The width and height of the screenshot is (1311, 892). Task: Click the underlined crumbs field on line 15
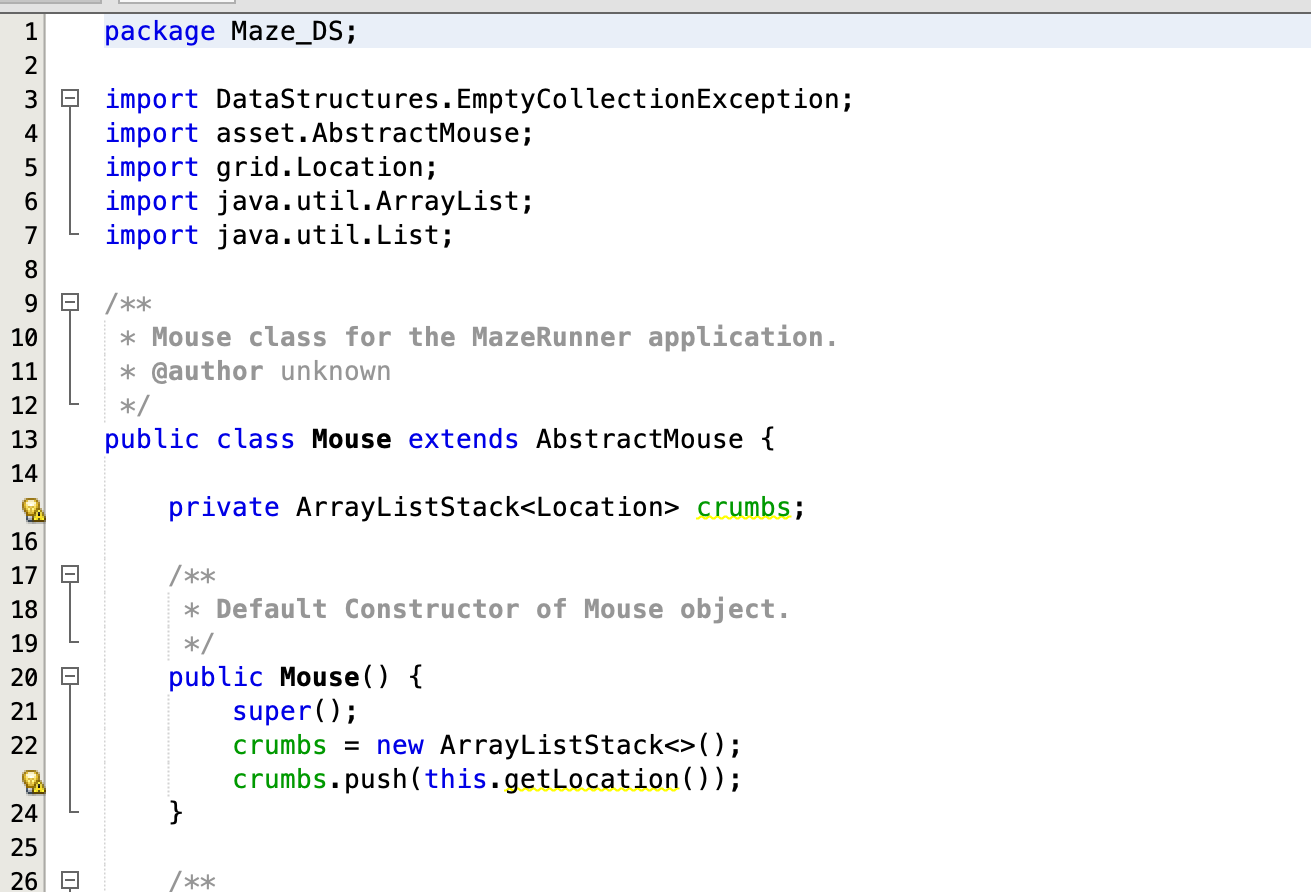(744, 507)
